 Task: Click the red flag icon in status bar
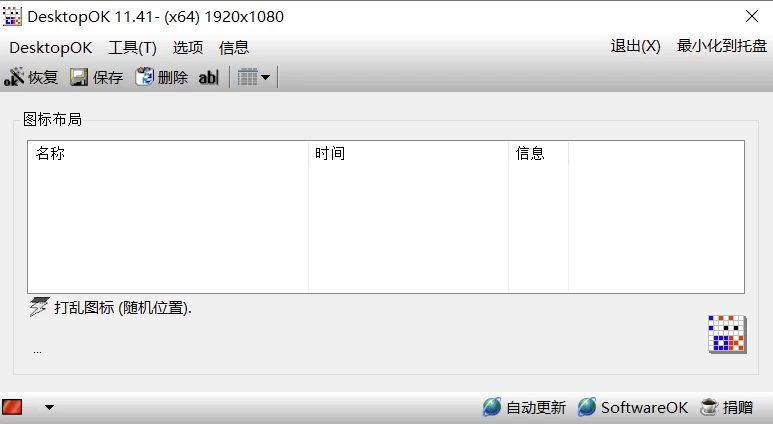coord(13,407)
